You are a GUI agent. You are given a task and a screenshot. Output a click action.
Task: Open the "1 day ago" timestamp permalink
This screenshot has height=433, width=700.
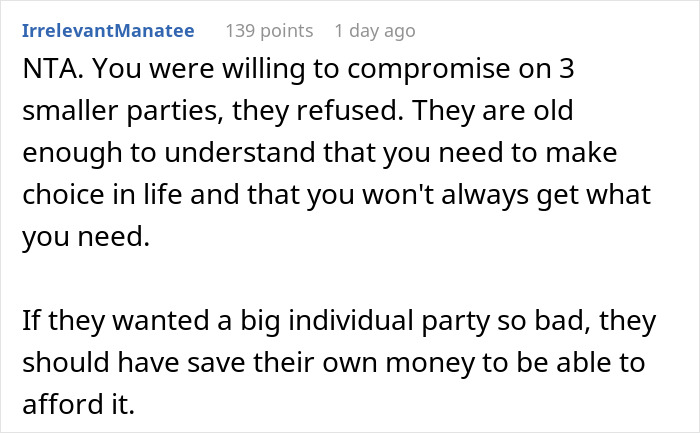tap(375, 31)
